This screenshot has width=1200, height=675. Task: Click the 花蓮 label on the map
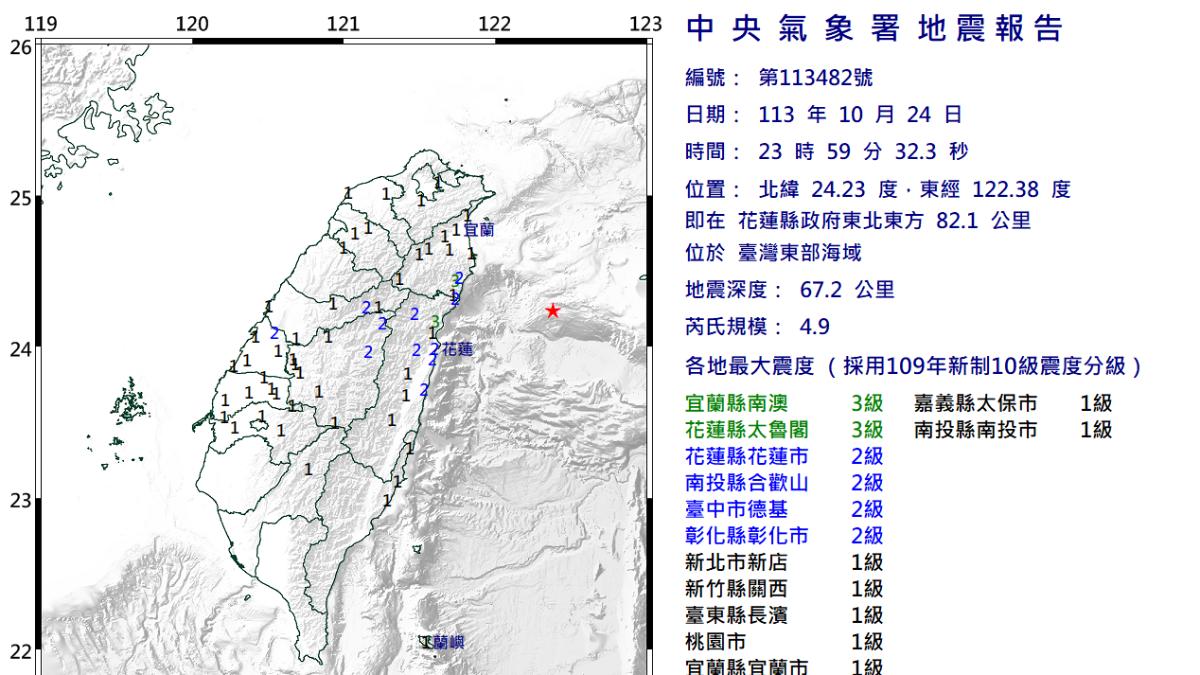(456, 349)
